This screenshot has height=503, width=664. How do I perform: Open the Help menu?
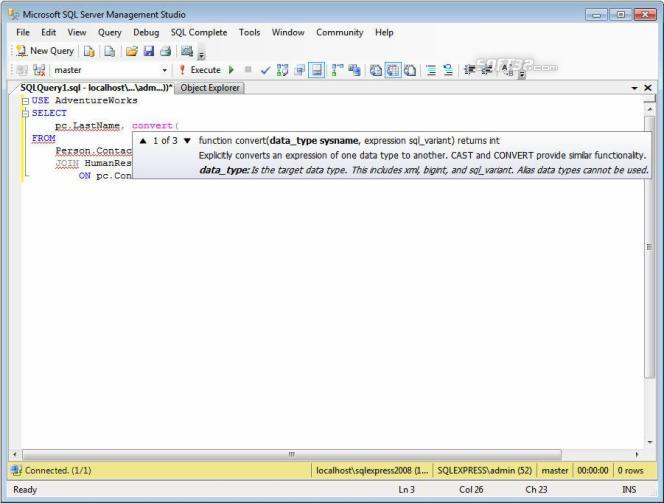(x=384, y=33)
